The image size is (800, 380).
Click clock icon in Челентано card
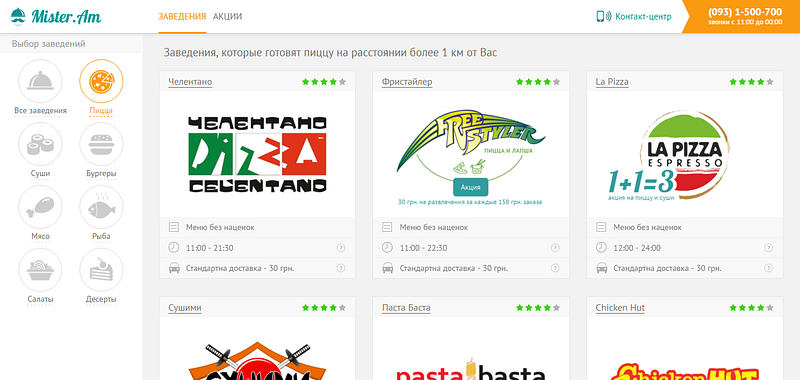coord(173,247)
